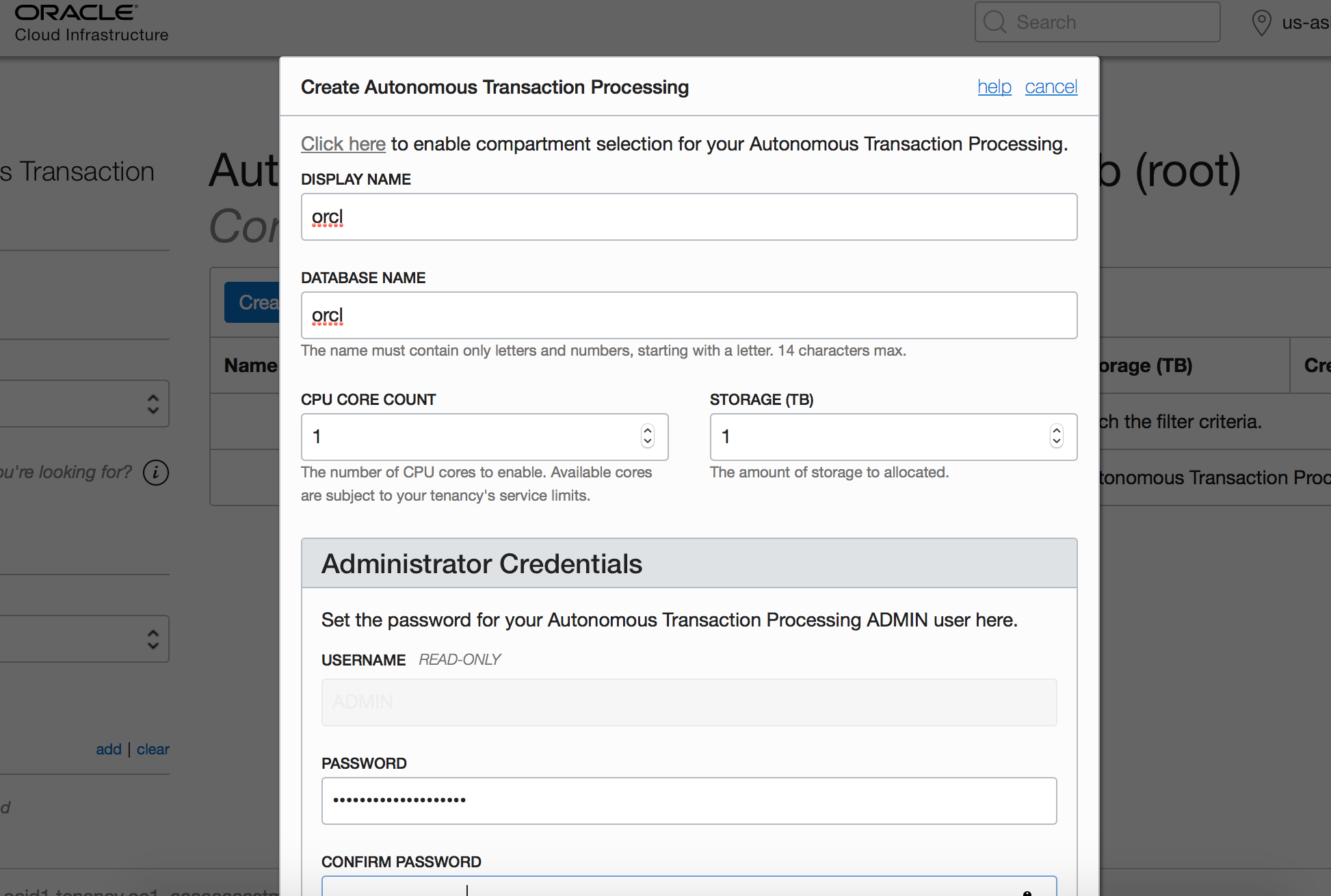Open the us-ashburn region selector
The height and width of the screenshot is (896, 1331).
(x=1300, y=23)
